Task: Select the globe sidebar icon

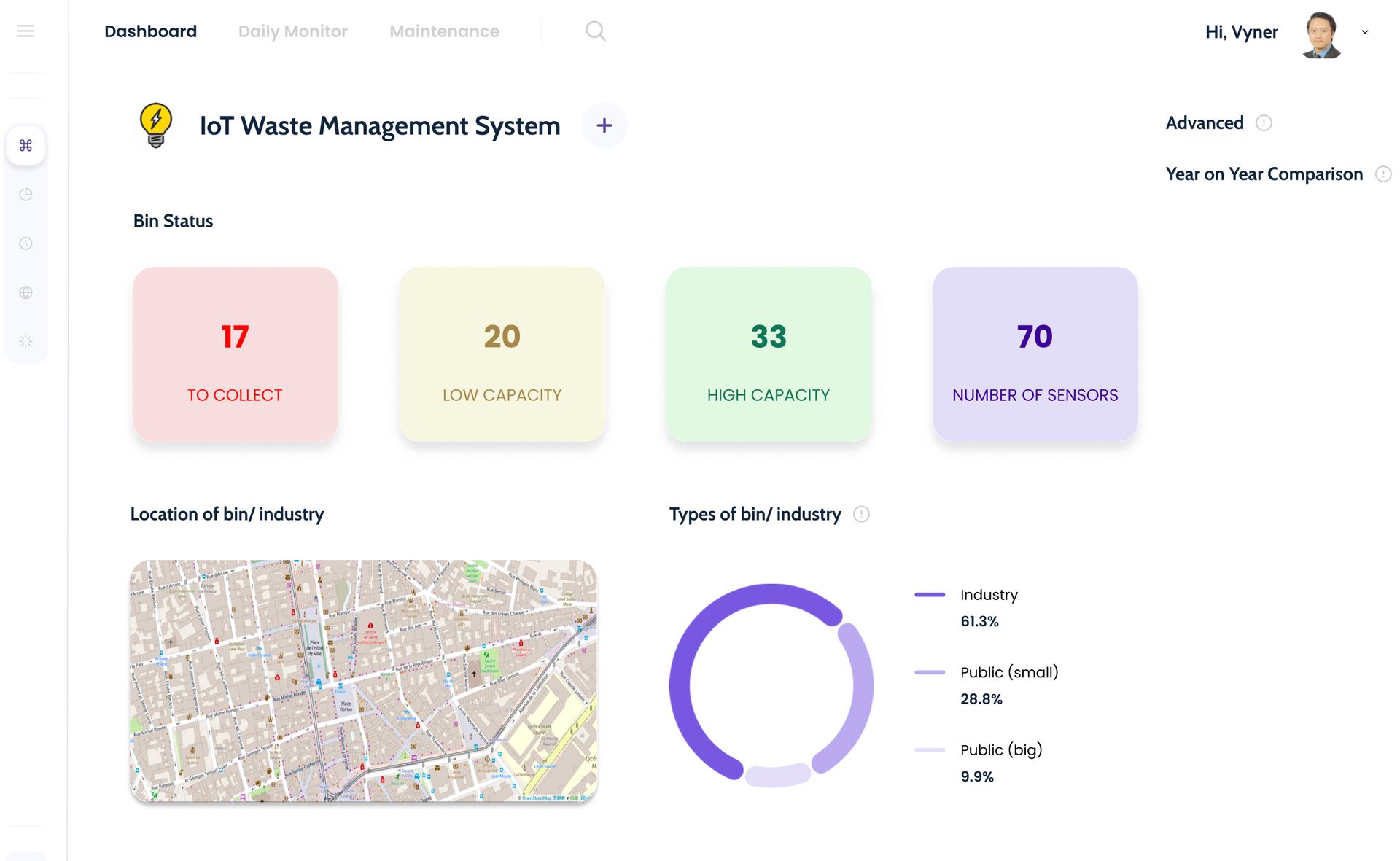Action: pyautogui.click(x=26, y=292)
